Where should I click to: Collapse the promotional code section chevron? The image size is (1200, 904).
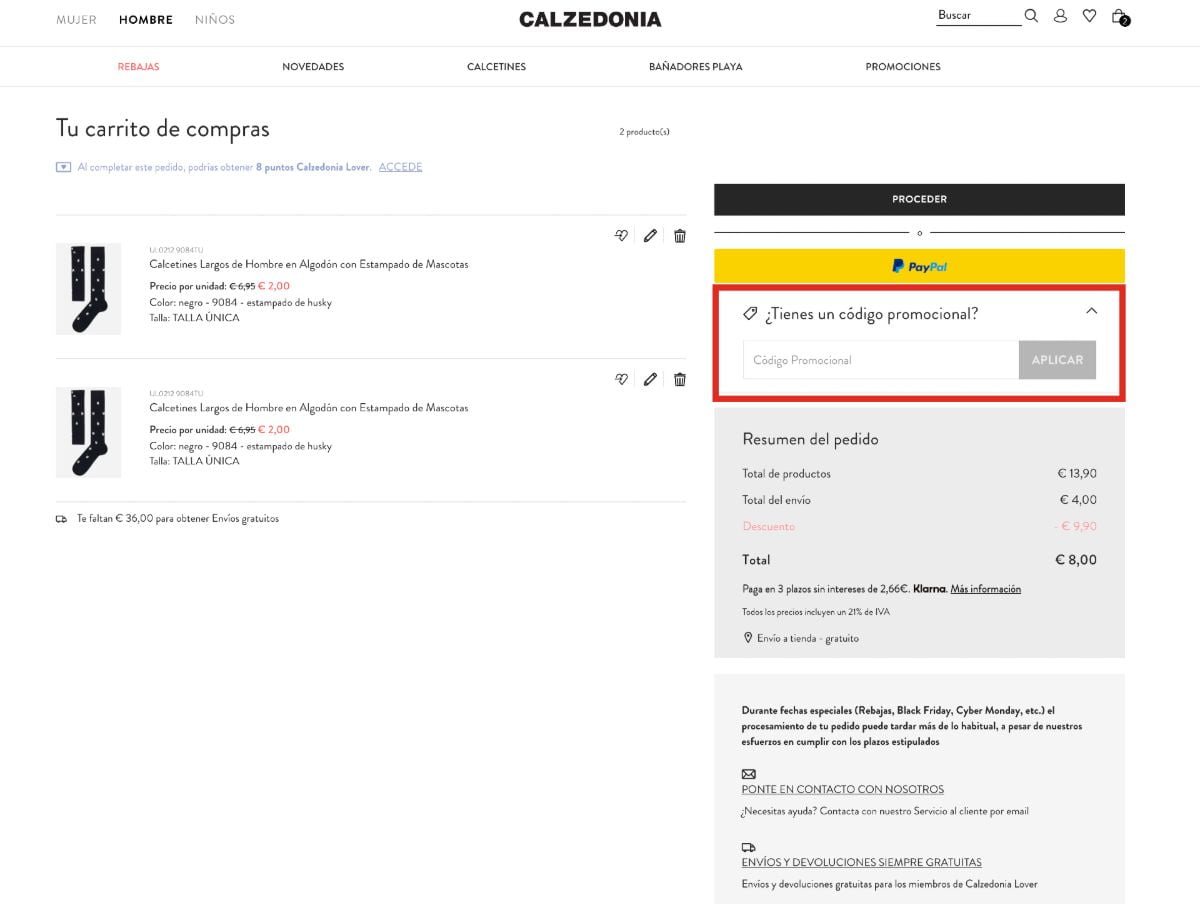pyautogui.click(x=1091, y=311)
